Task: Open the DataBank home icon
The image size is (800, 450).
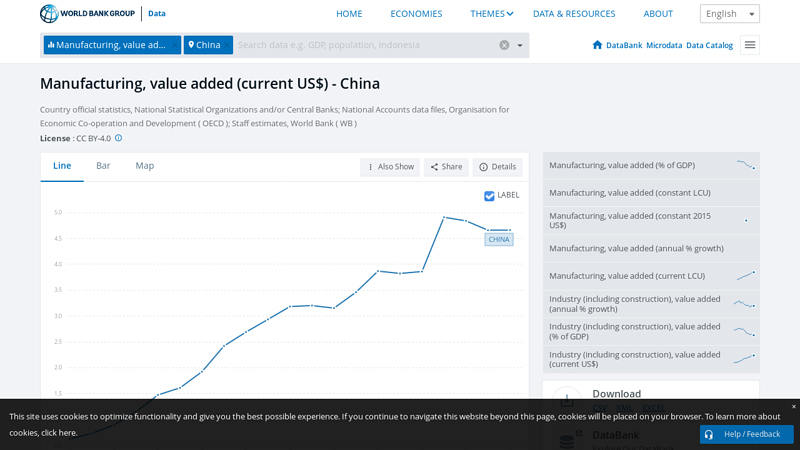Action: [597, 45]
